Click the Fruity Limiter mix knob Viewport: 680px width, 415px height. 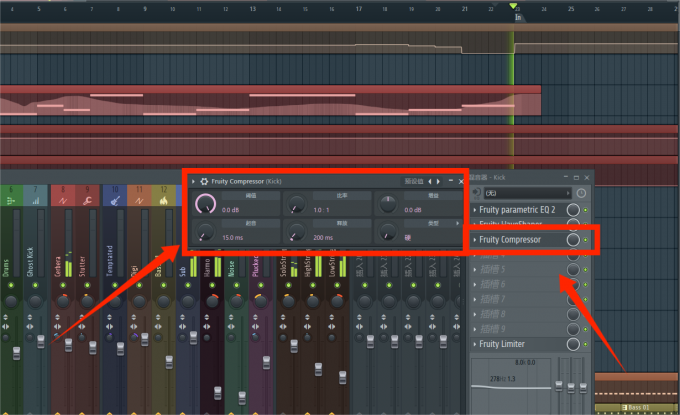573,344
